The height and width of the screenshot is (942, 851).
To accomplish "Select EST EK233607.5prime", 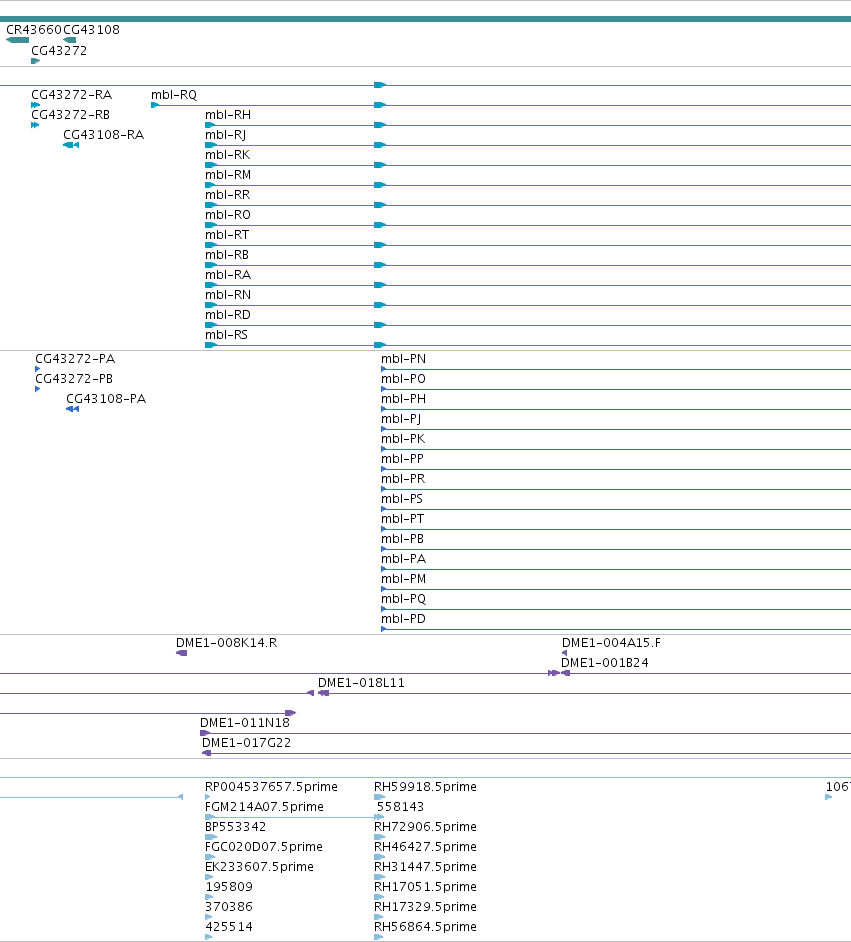I will click(259, 866).
